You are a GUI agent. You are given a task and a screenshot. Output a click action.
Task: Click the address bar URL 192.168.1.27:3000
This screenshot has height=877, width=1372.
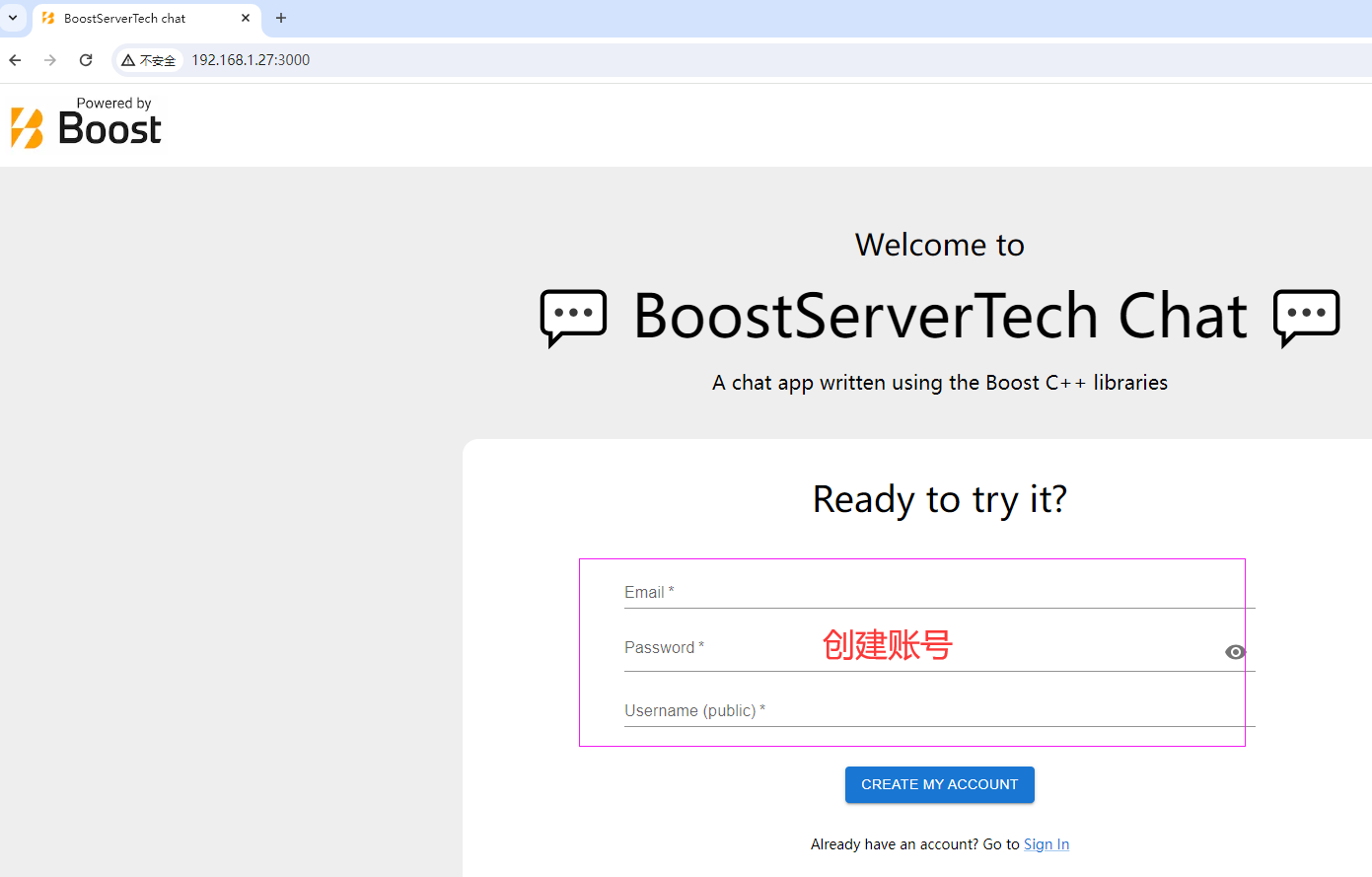click(x=251, y=60)
